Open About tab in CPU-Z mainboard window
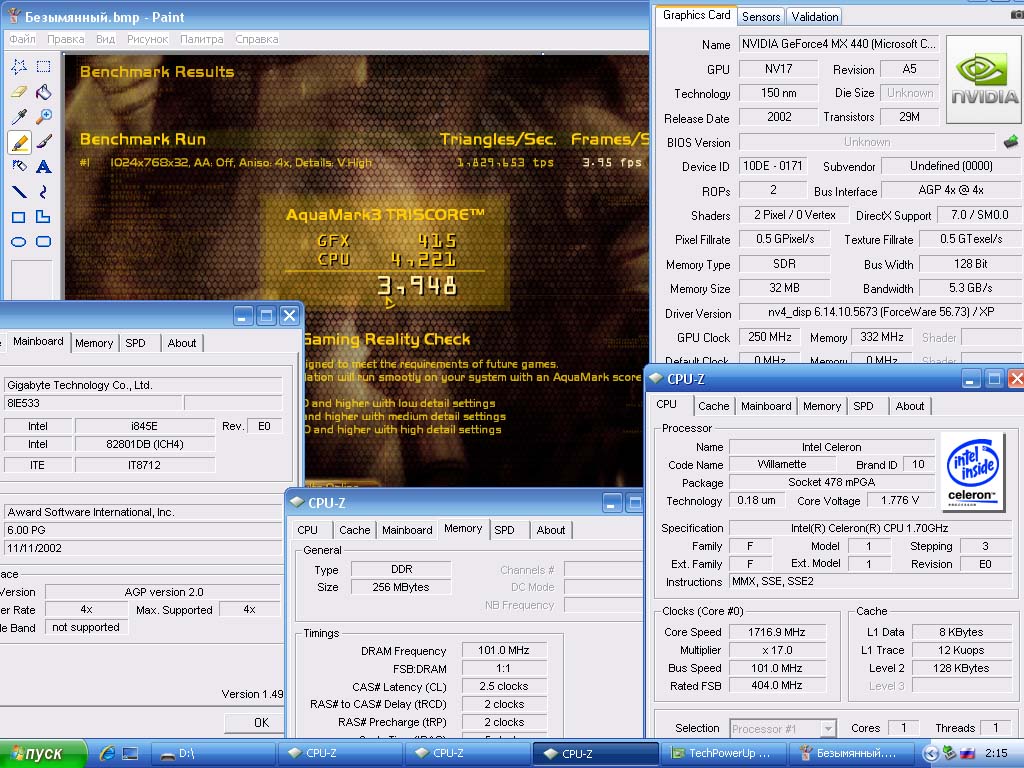Image resolution: width=1024 pixels, height=768 pixels. [x=182, y=344]
